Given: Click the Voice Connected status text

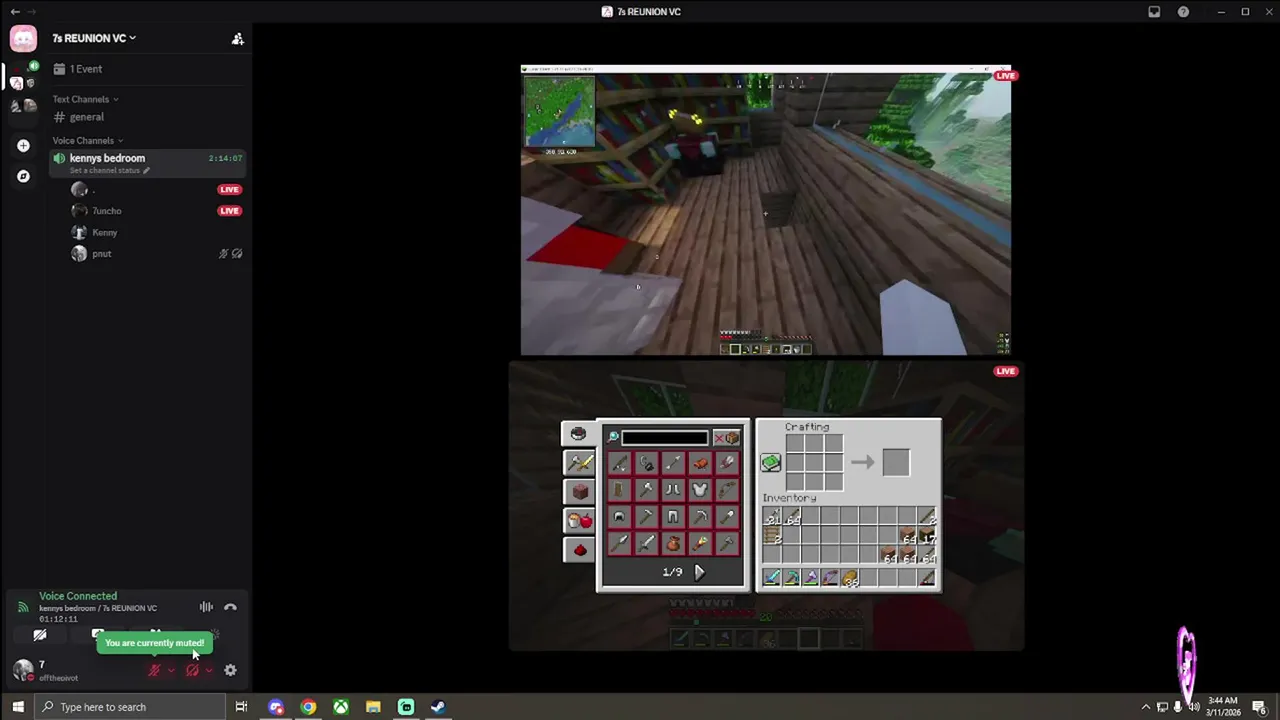Looking at the screenshot, I should pos(78,596).
